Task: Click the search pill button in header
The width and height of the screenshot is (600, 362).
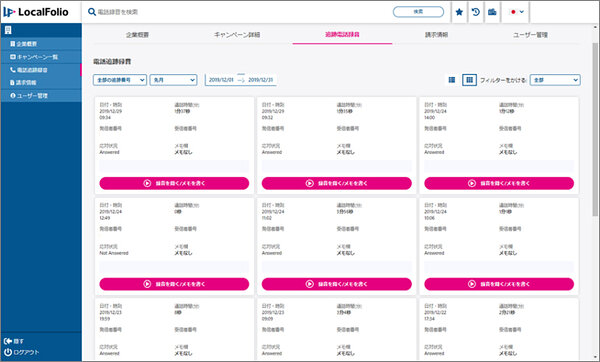Action: click(x=418, y=12)
